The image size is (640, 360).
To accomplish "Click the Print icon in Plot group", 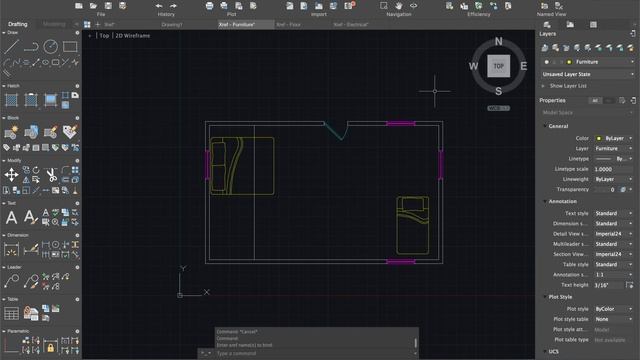I will click(x=209, y=6).
